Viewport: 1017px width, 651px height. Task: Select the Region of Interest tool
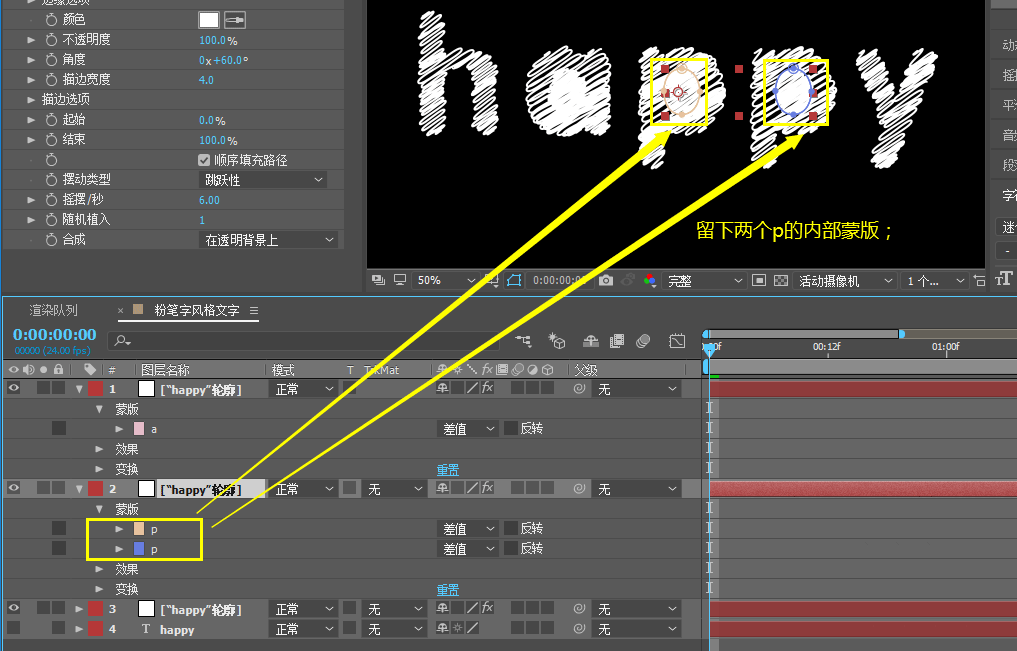tap(759, 282)
